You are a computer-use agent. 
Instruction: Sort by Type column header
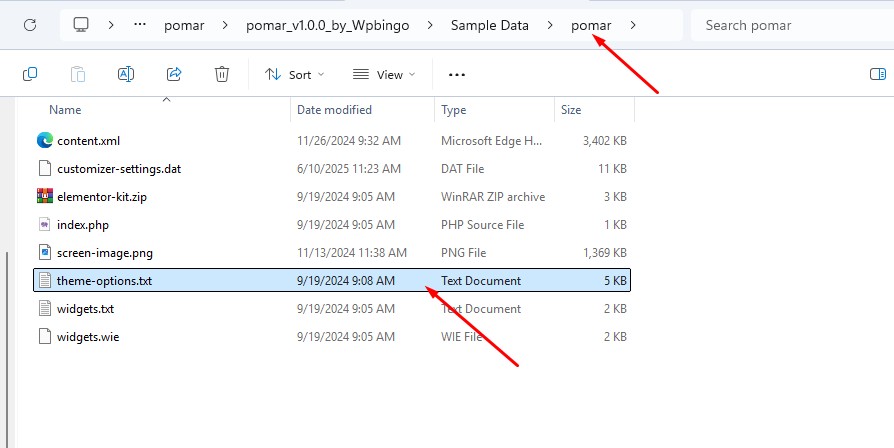click(x=453, y=109)
